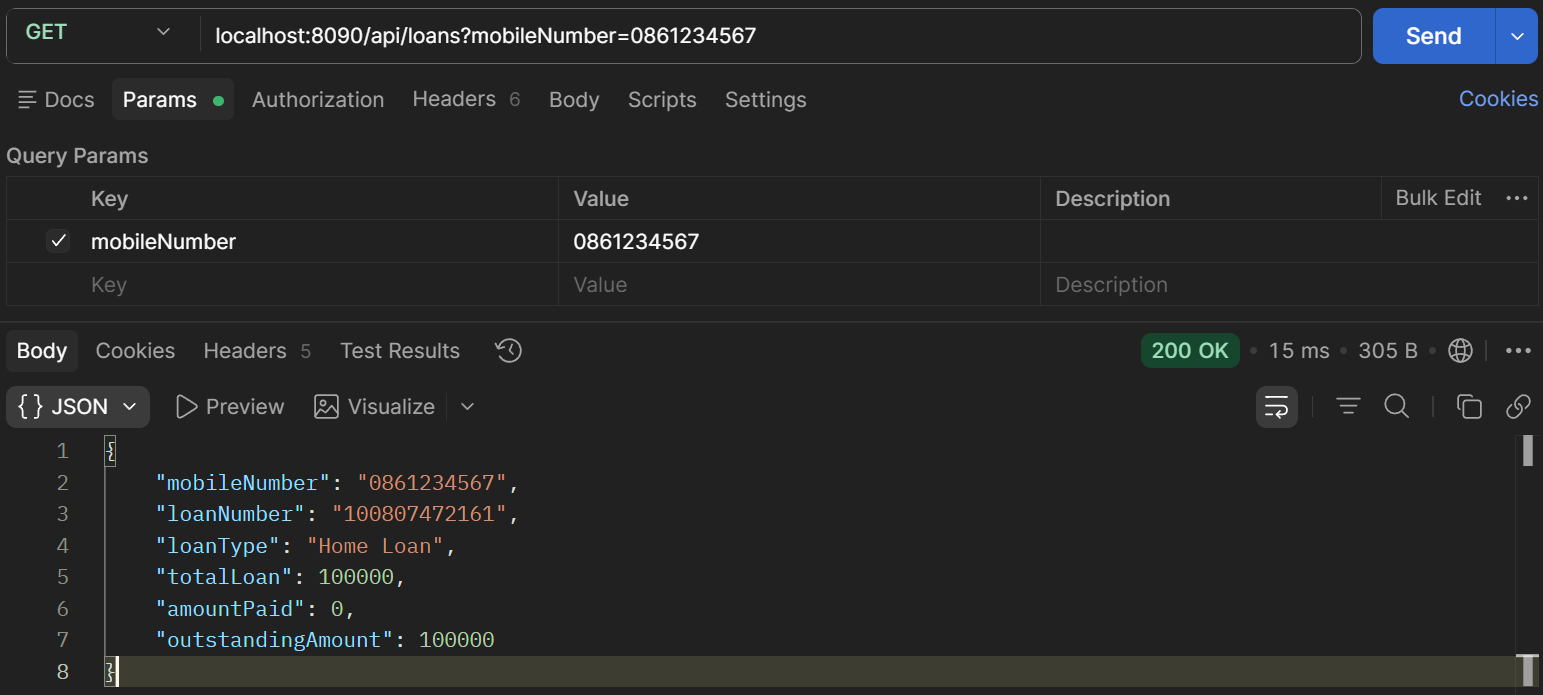
Task: Click the 305 B response size
Action: [1388, 351]
